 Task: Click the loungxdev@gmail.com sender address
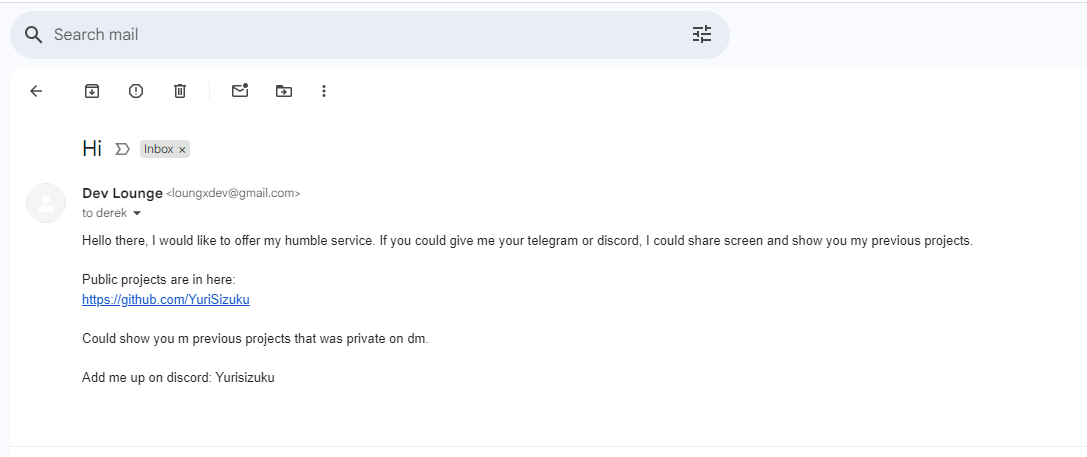pos(233,193)
